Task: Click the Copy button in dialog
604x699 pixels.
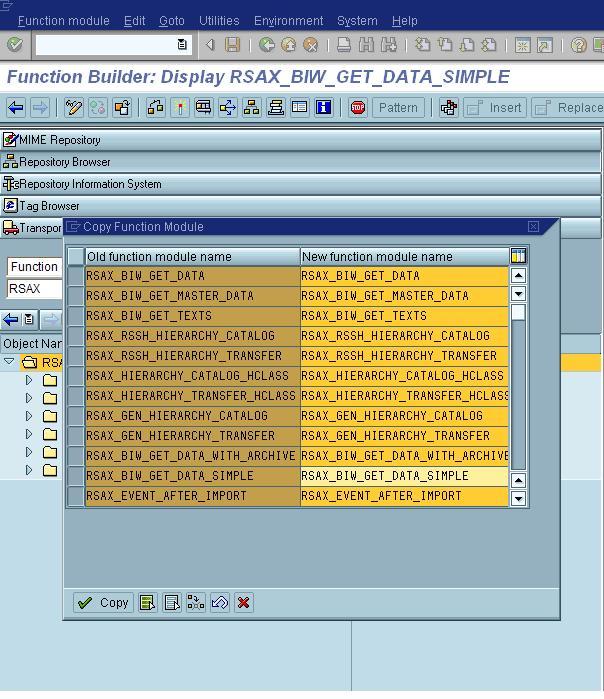Action: point(103,603)
